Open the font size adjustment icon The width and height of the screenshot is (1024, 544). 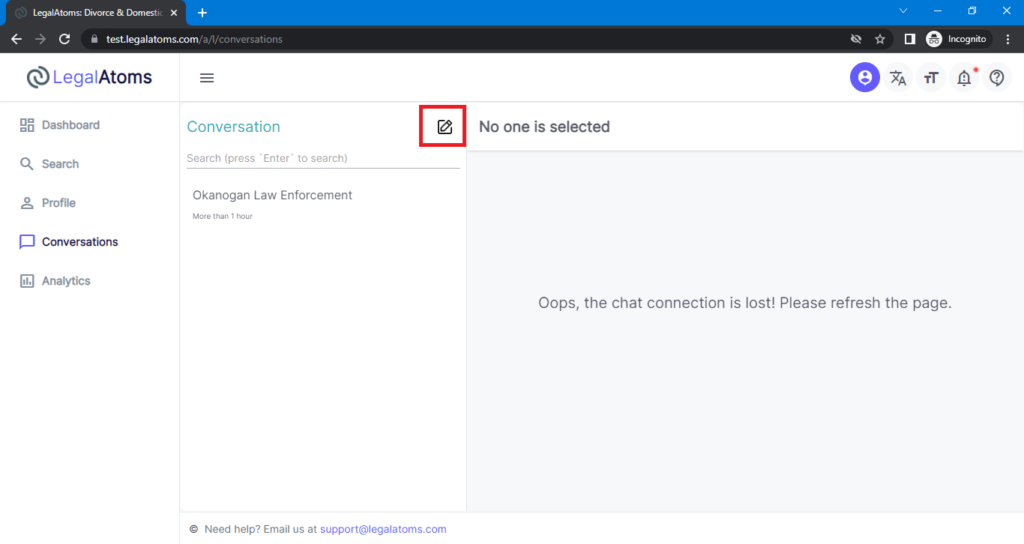[x=931, y=78]
